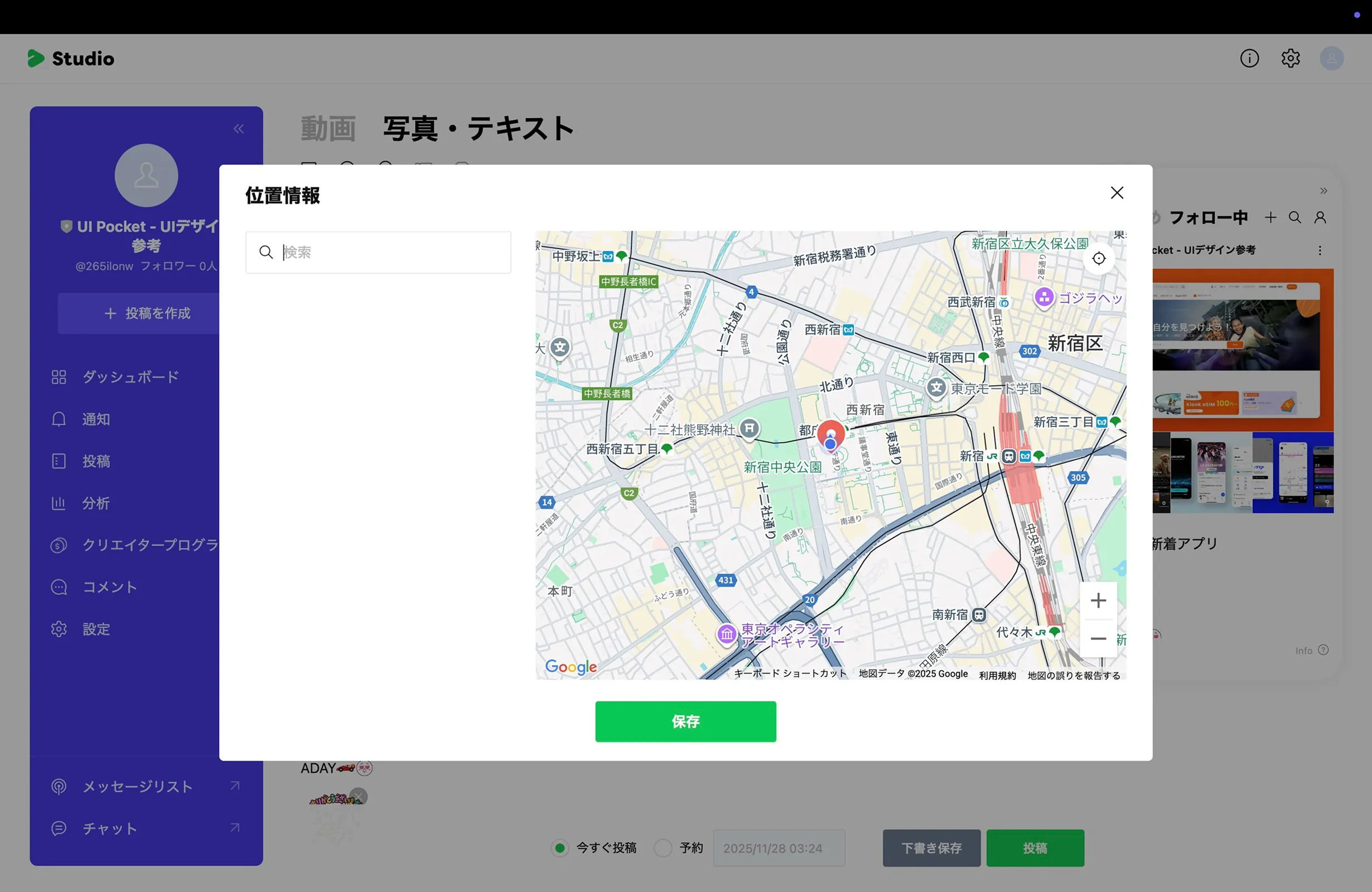Screen dimensions: 1372x892
Task: Click the scheduled date field 2025/11/28 03:24
Action: [779, 847]
